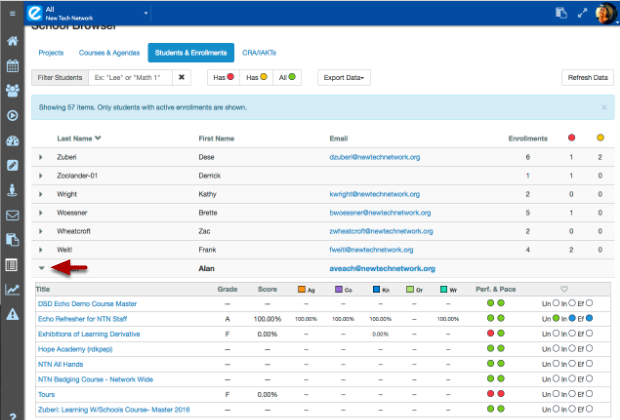Image resolution: width=620 pixels, height=420 pixels.
Task: Open the School Browser list sidebar icon
Action: pos(12,265)
